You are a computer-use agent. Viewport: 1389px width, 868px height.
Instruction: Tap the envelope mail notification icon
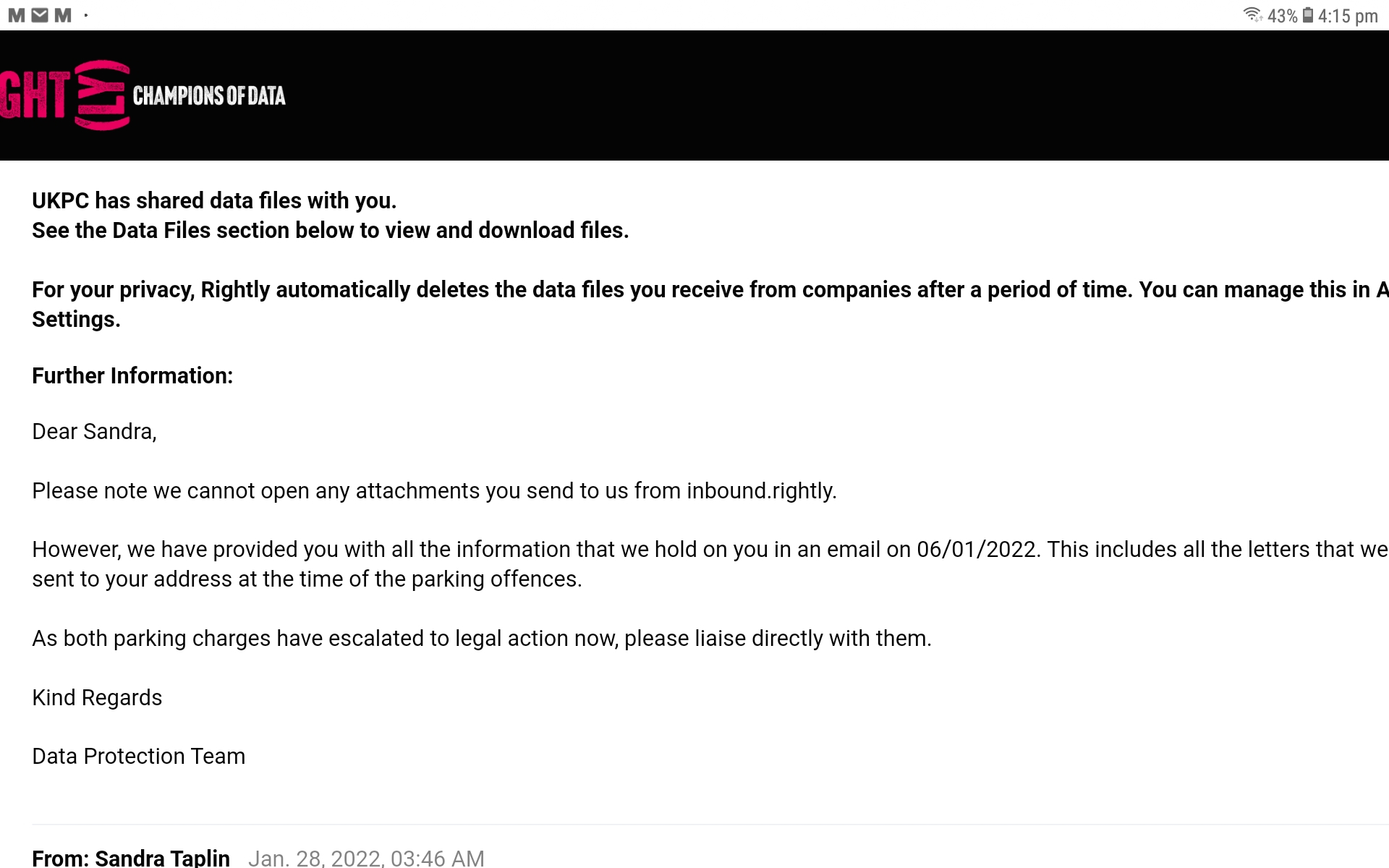click(40, 15)
